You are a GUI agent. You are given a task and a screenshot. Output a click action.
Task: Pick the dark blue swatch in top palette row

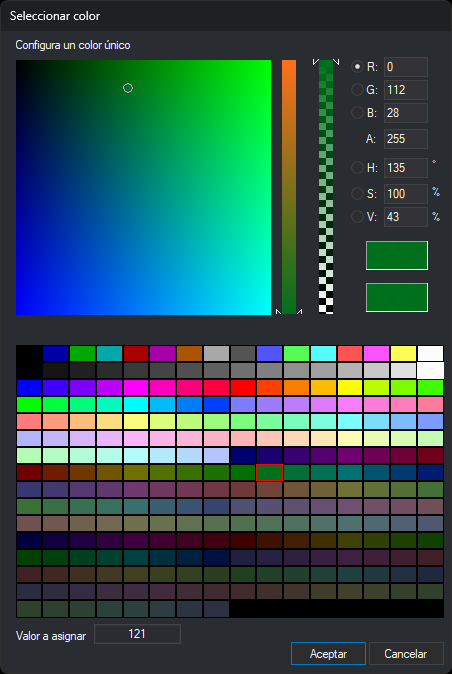coord(55,354)
